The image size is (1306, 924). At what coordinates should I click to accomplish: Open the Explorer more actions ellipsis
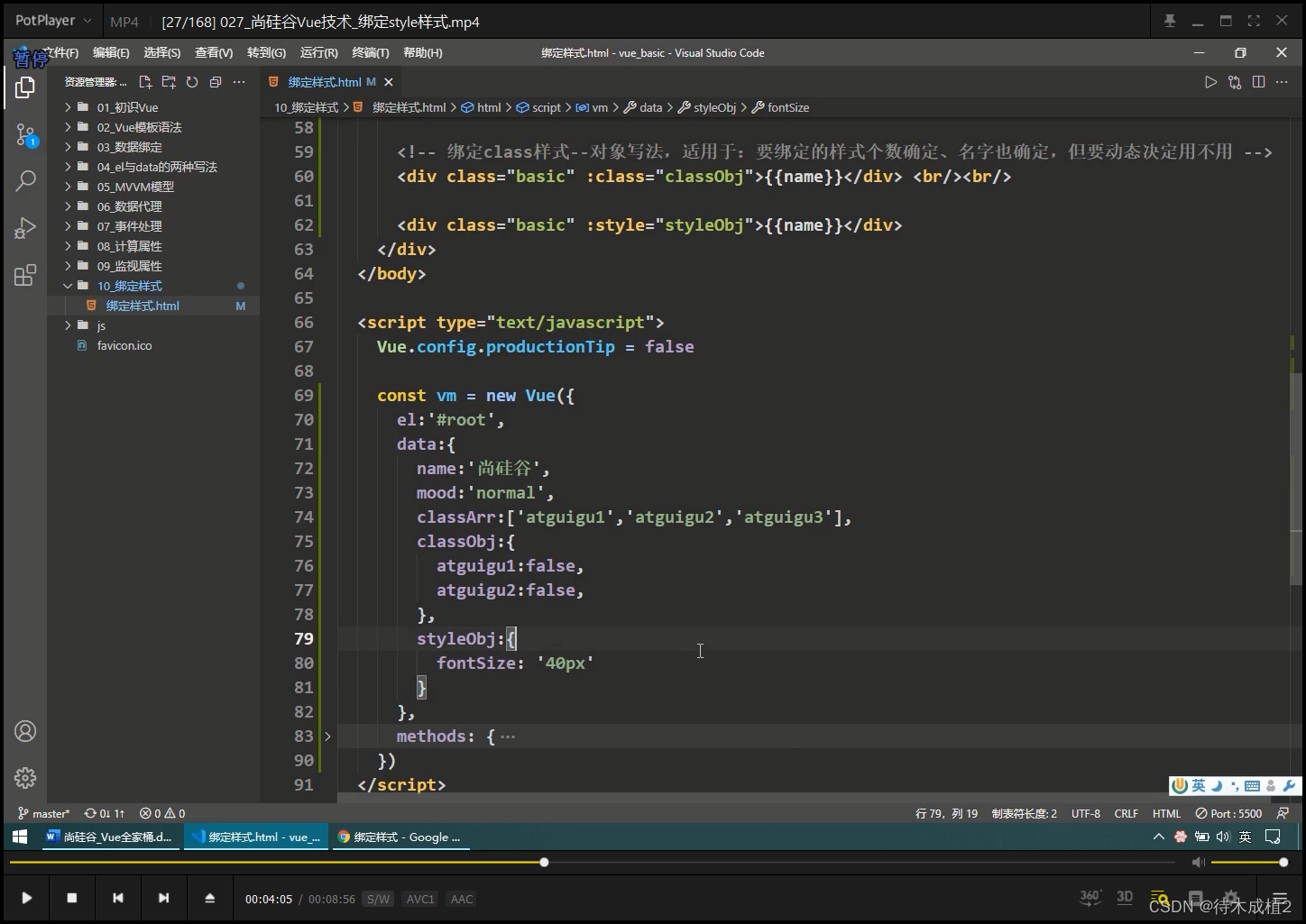click(x=239, y=82)
